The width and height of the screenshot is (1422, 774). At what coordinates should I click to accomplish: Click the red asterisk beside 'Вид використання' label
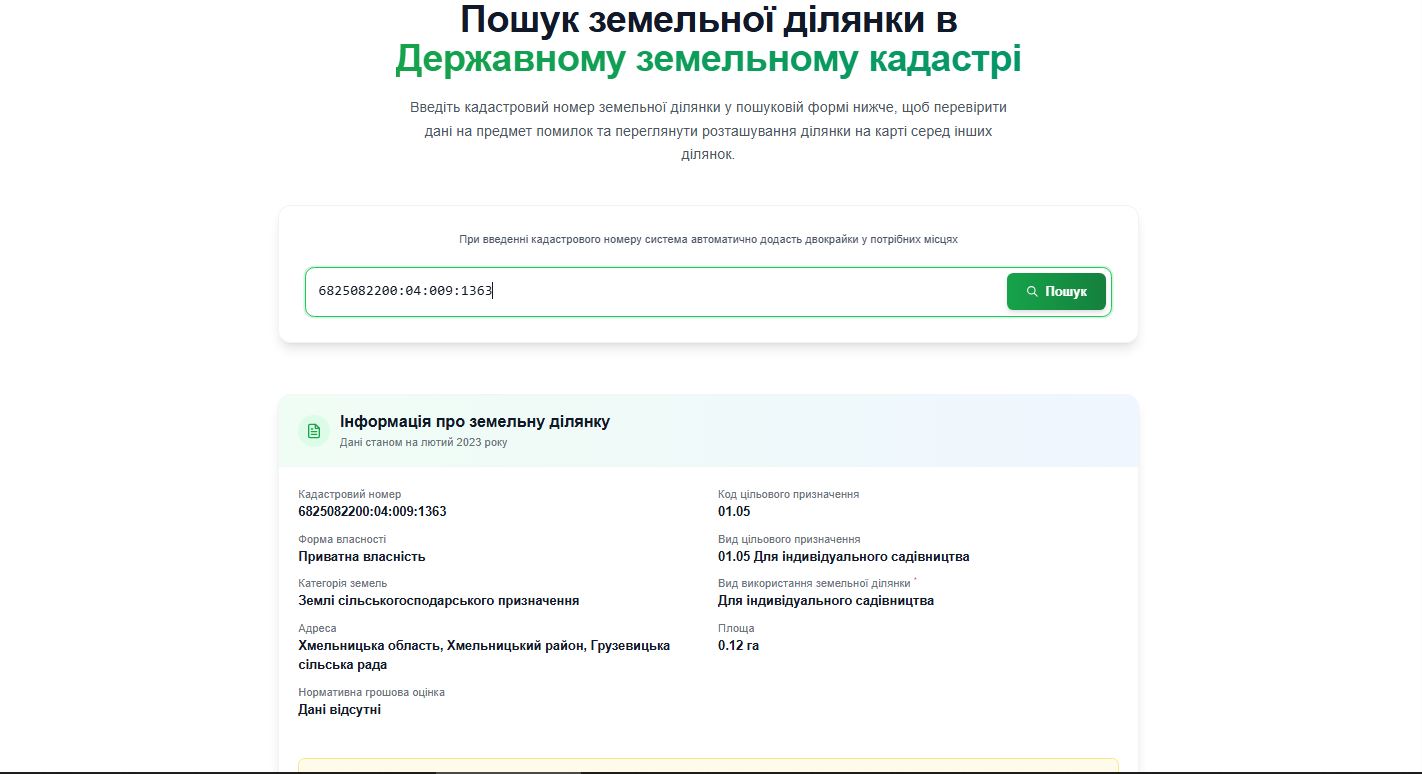click(915, 580)
